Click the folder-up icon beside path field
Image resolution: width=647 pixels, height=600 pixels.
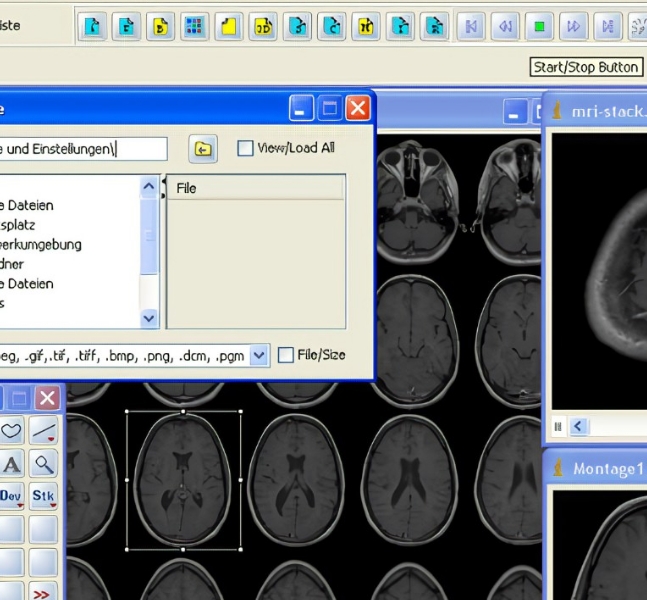point(203,149)
